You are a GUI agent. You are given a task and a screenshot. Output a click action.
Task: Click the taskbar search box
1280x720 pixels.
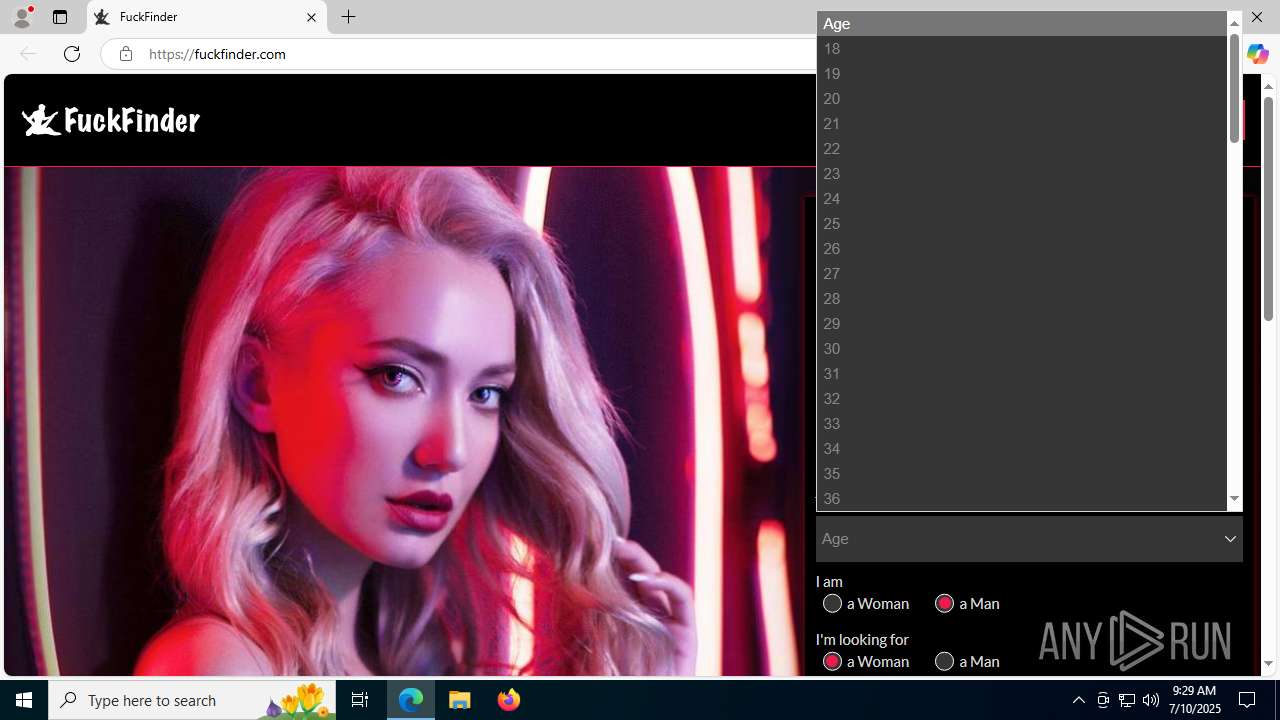[x=190, y=700]
